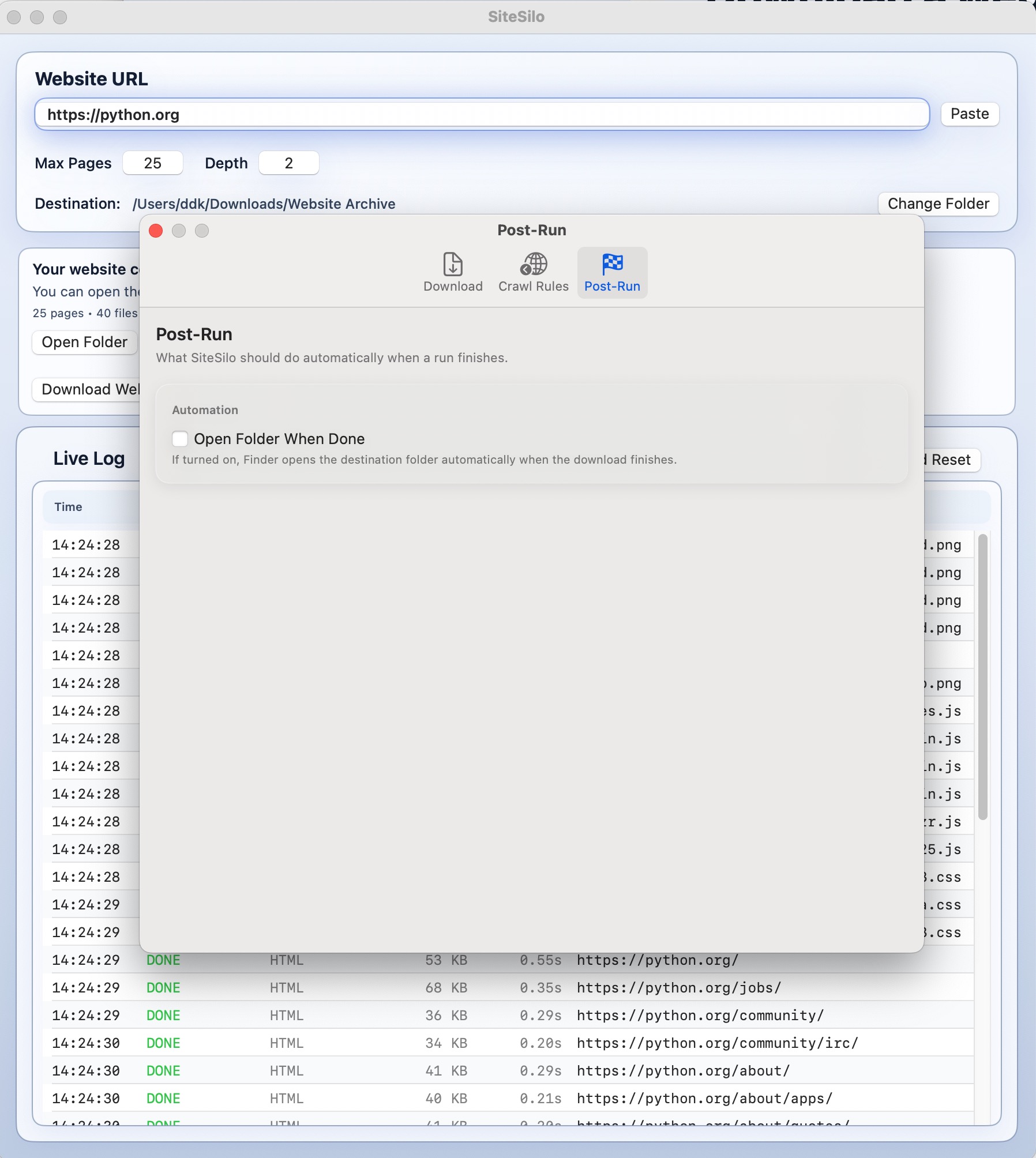Select log row https://python.org/about/apps/
The height and width of the screenshot is (1158, 1036).
click(508, 1099)
